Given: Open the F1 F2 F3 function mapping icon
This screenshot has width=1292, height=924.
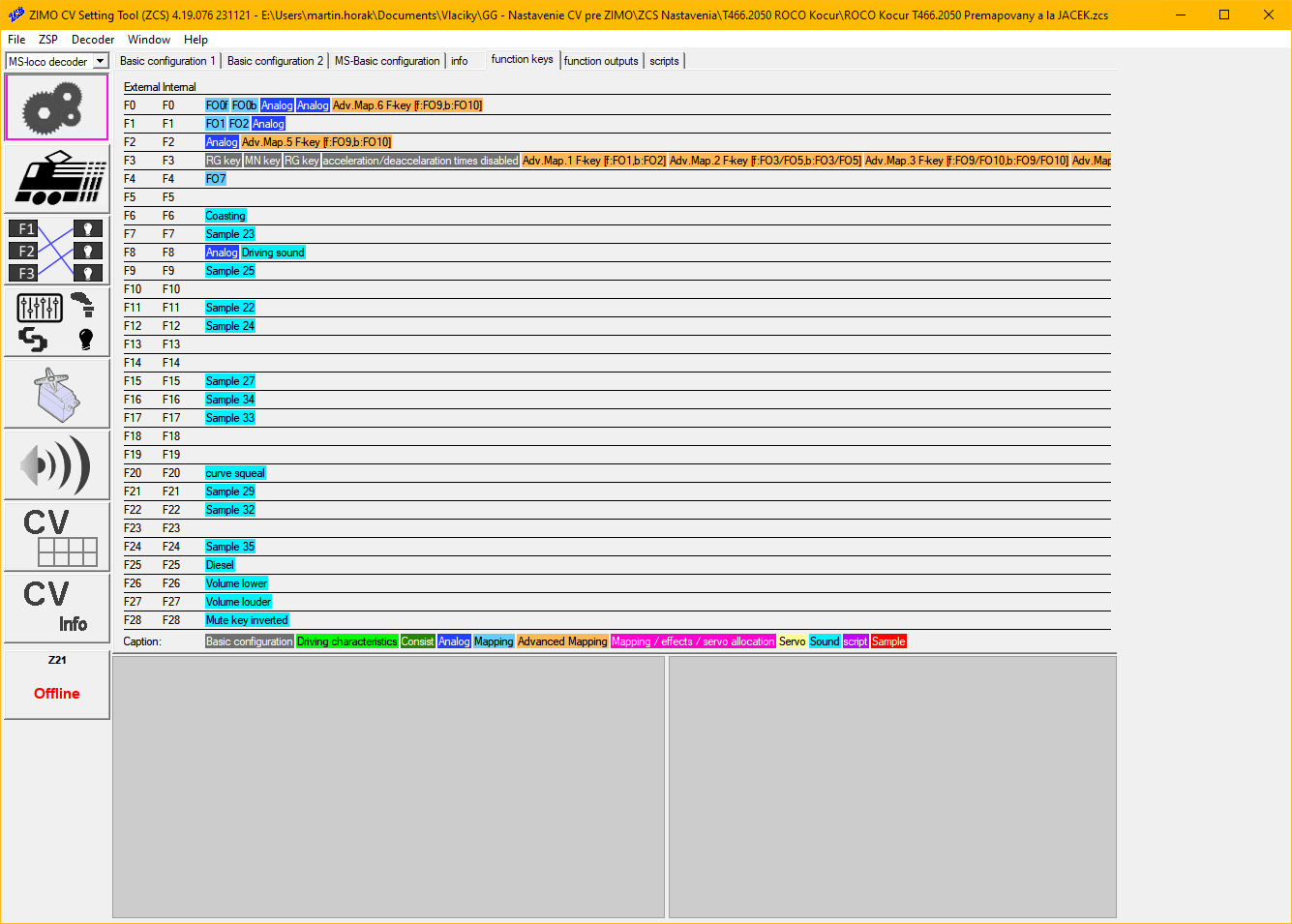Looking at the screenshot, I should (56, 251).
